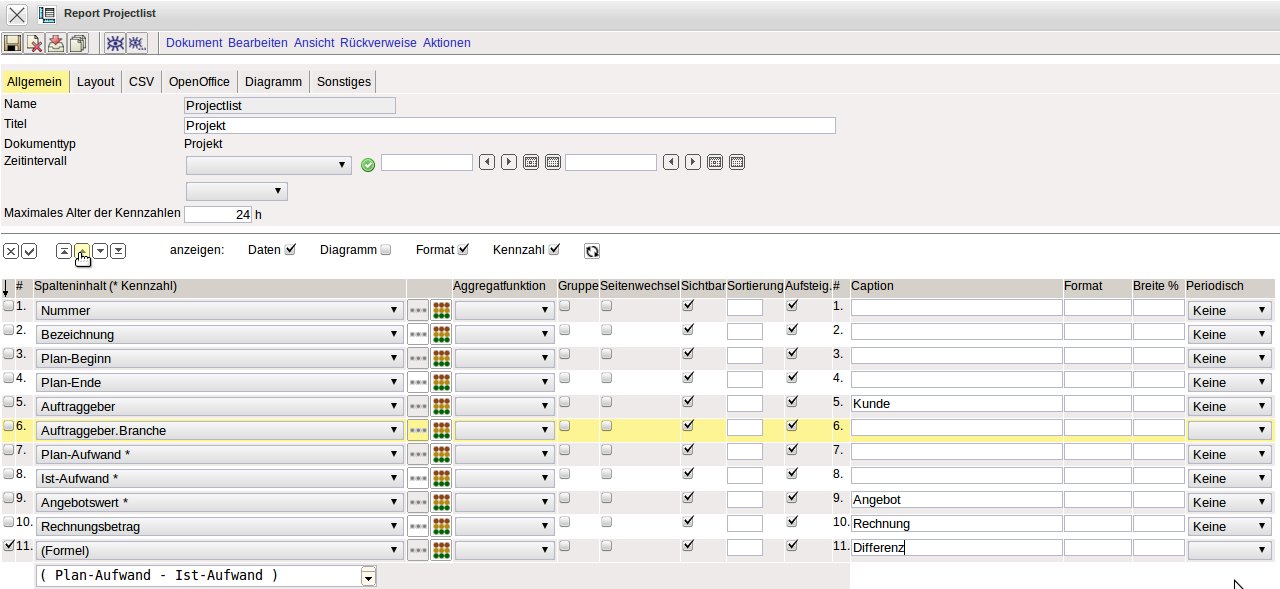Move selected row to bottom with arrow icon
Viewport: 1280px width, 589px height.
click(x=118, y=250)
